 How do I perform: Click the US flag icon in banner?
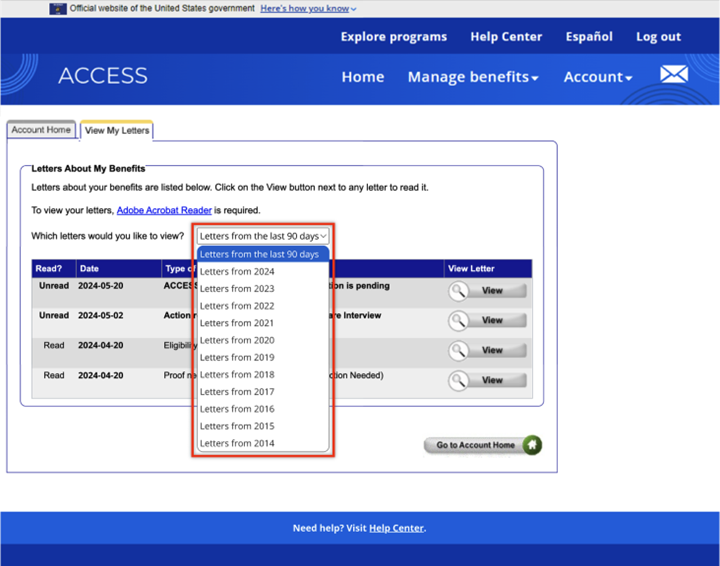(57, 8)
